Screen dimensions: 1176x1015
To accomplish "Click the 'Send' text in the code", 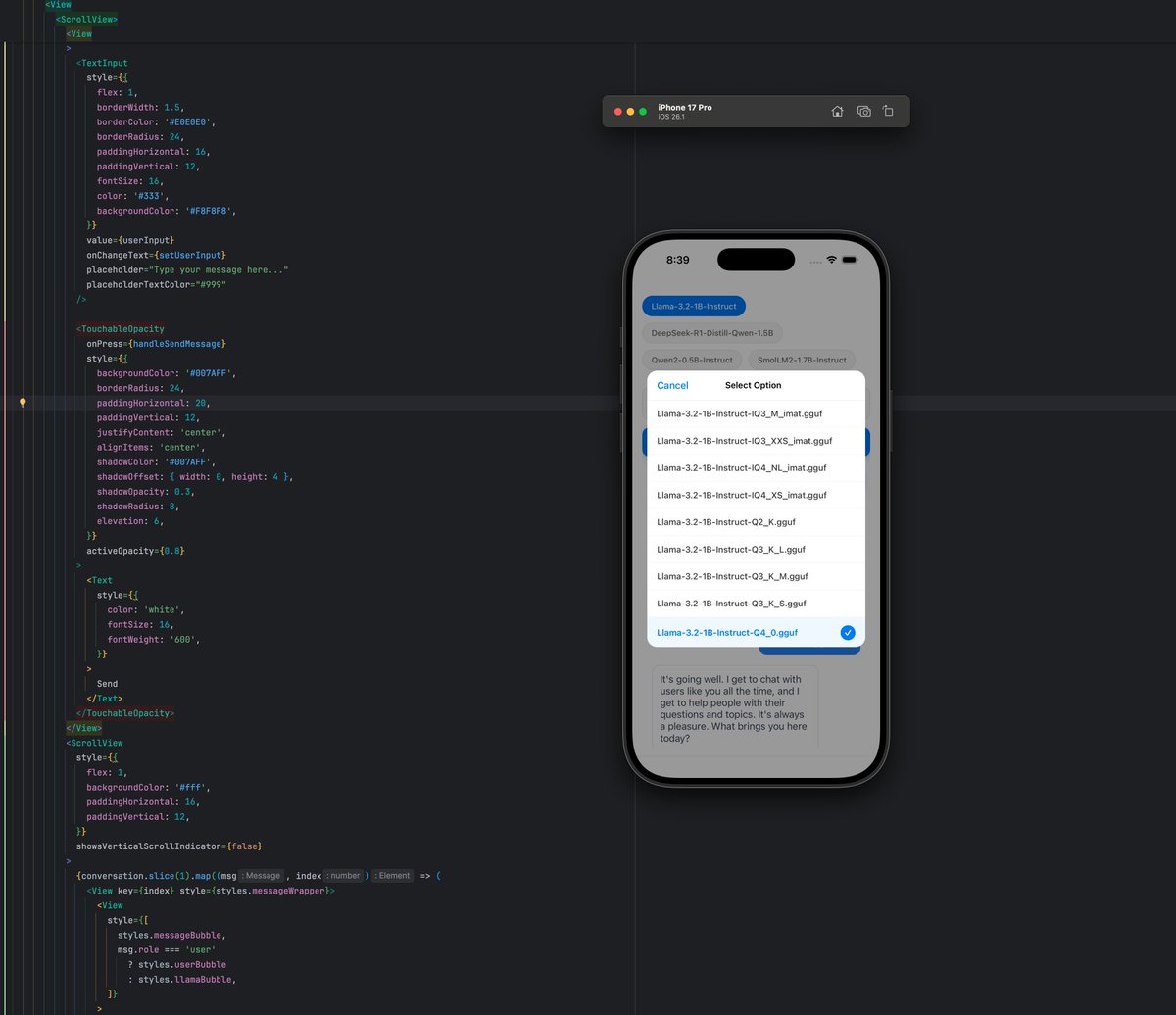I will point(107,684).
